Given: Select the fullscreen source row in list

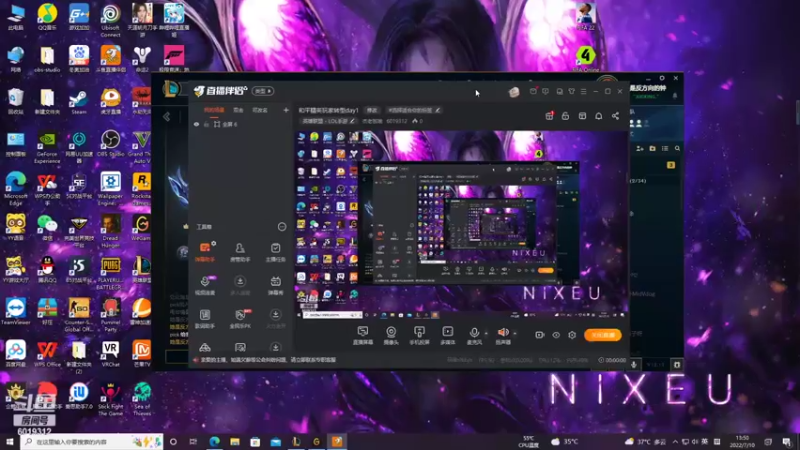Looking at the screenshot, I should (240, 124).
